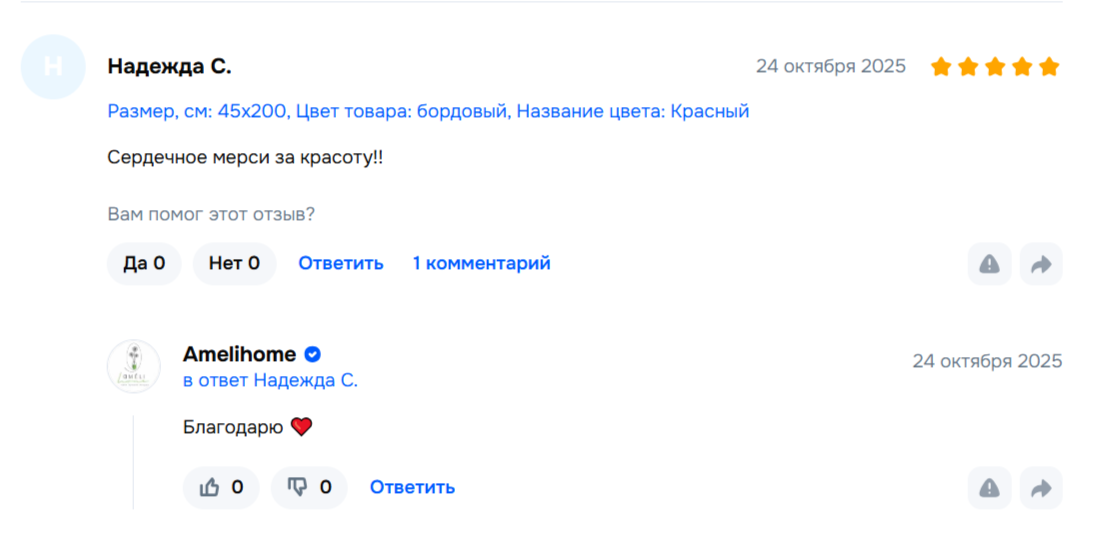1102x555 pixels.
Task: Open the Amelihome seller logo avatar
Action: (x=134, y=367)
